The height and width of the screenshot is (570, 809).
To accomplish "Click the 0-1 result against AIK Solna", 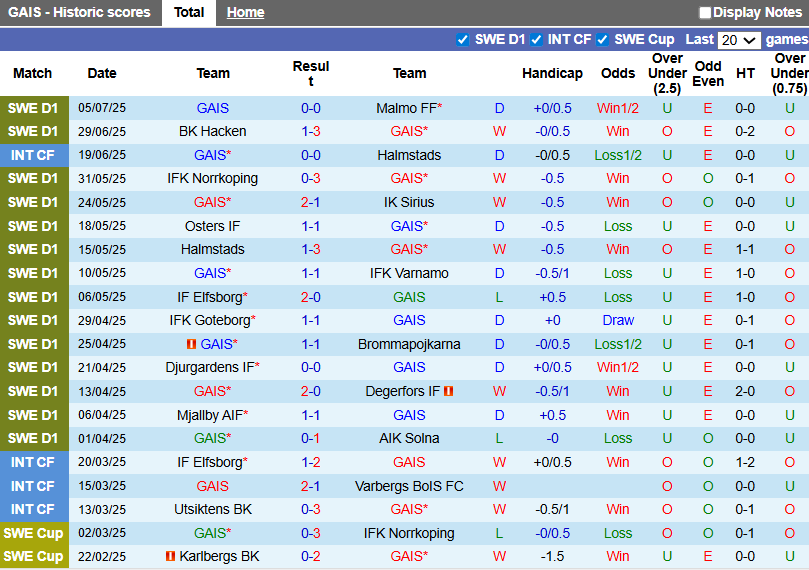I will tap(311, 438).
